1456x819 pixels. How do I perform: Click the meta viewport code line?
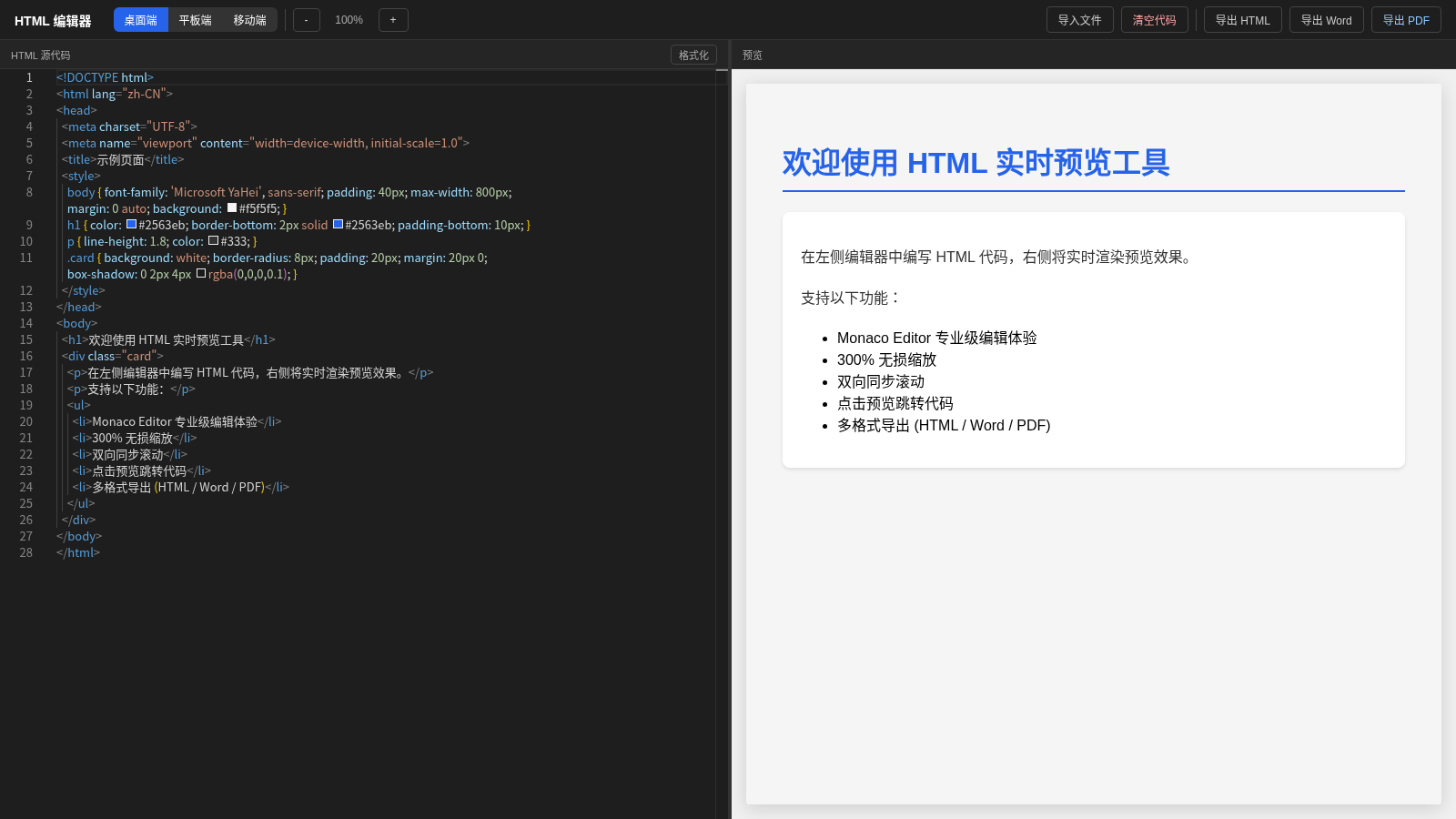tap(266, 143)
